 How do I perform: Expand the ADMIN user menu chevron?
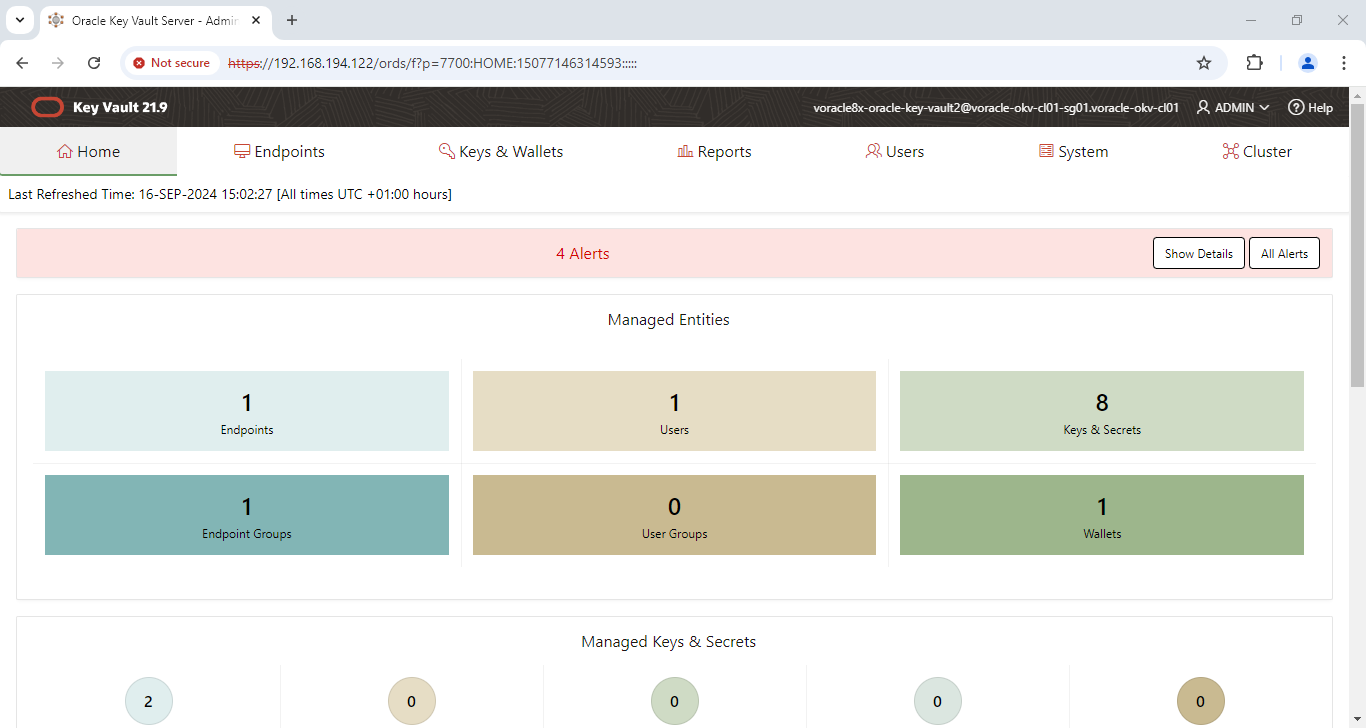1264,107
